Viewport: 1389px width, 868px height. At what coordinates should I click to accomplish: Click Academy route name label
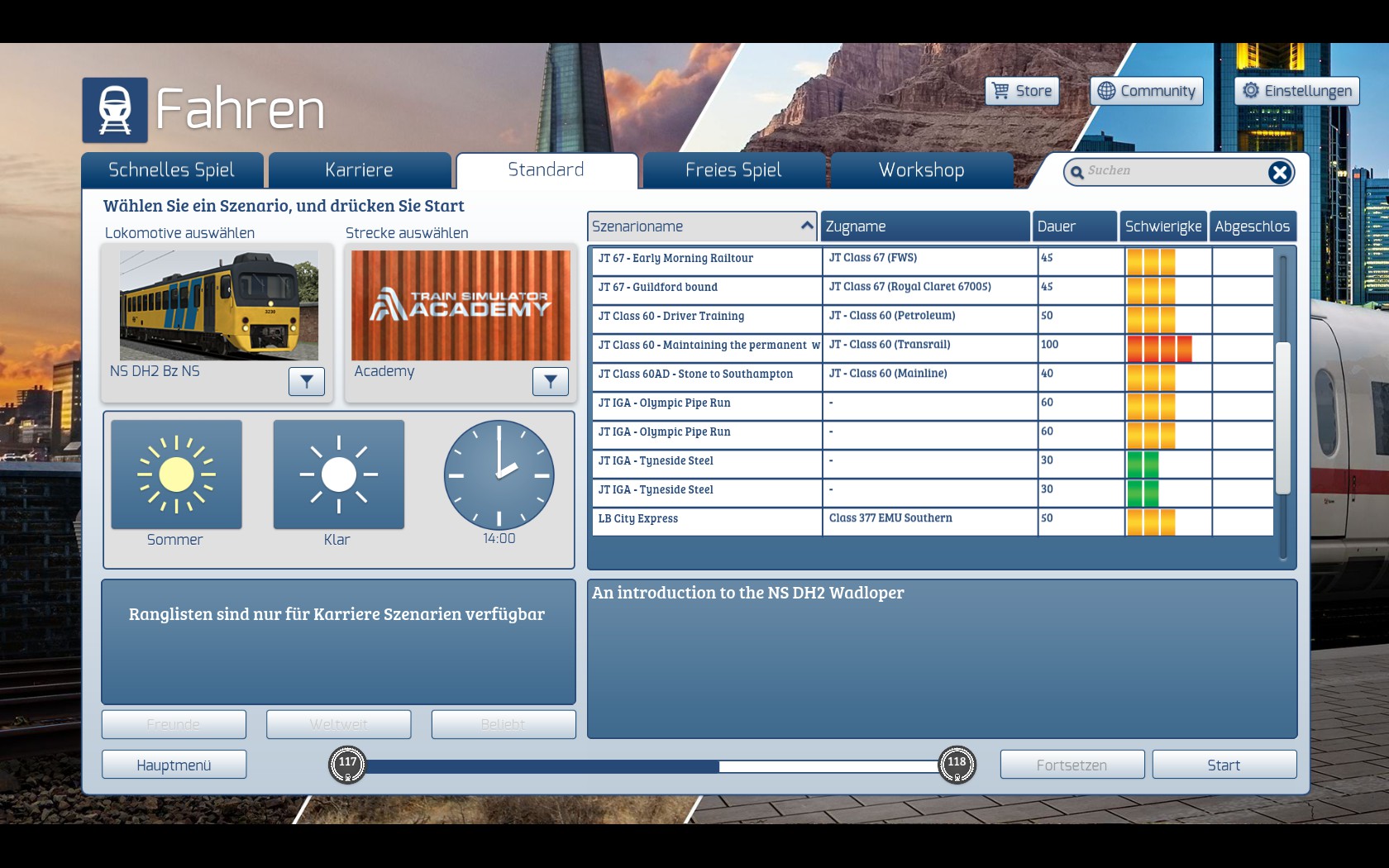point(384,371)
